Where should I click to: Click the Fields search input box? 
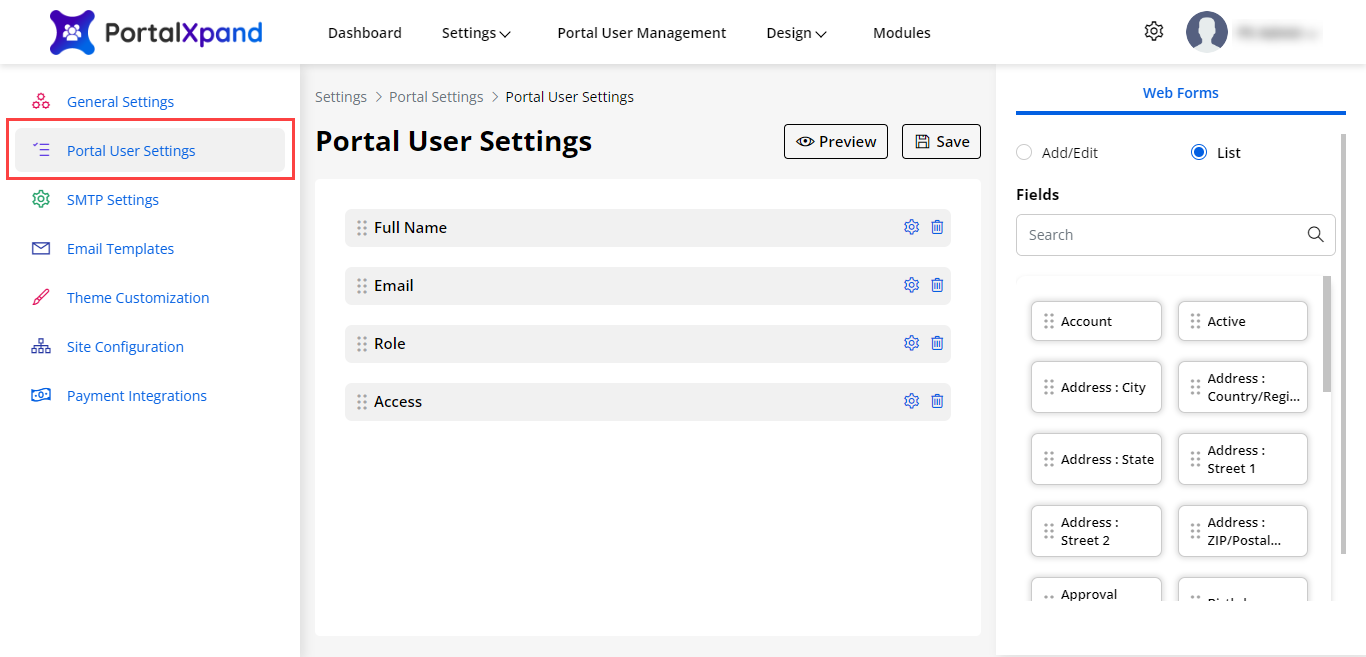(x=1160, y=235)
